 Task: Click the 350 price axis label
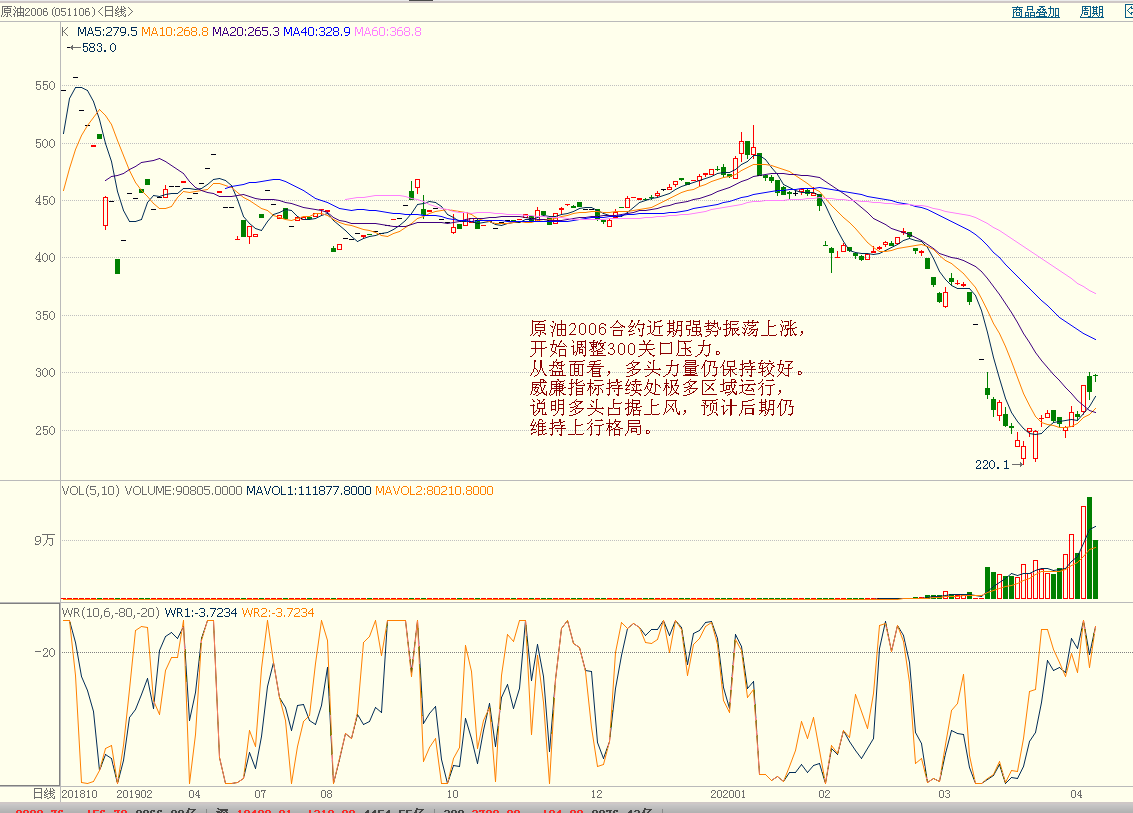[x=45, y=316]
